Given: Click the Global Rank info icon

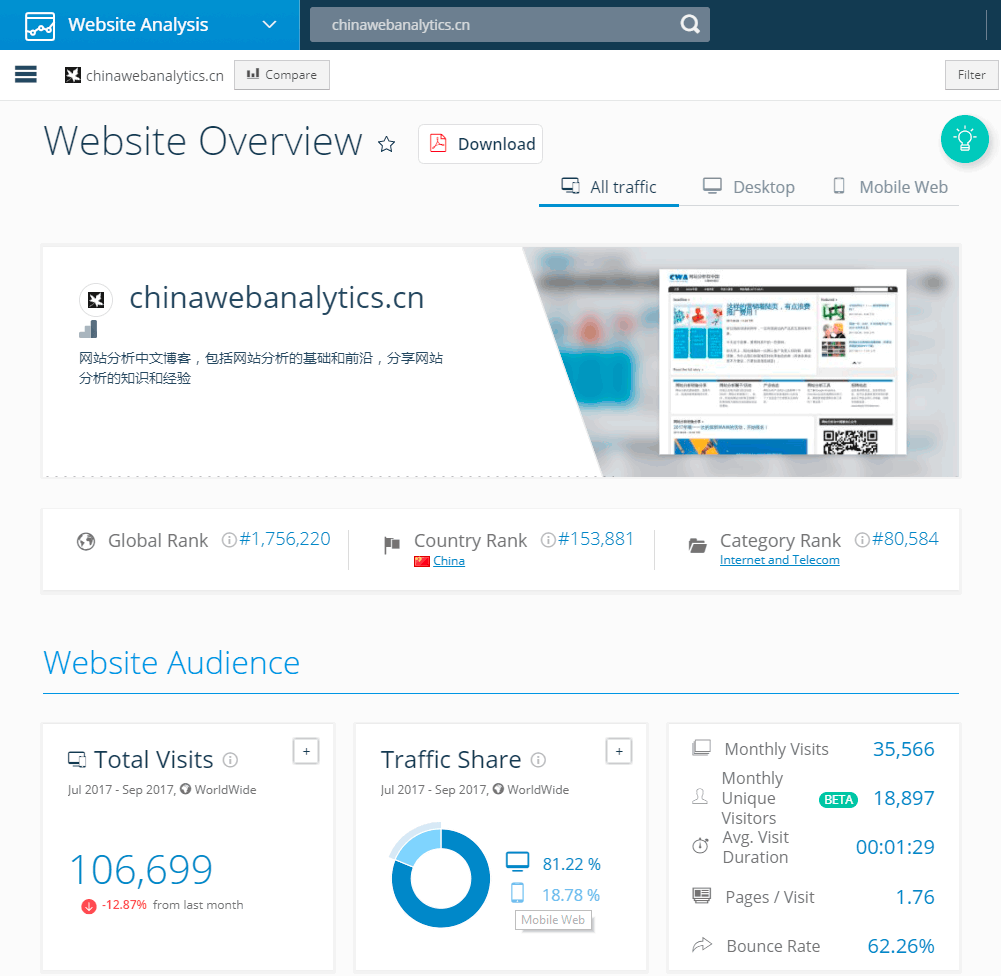Looking at the screenshot, I should [x=228, y=541].
